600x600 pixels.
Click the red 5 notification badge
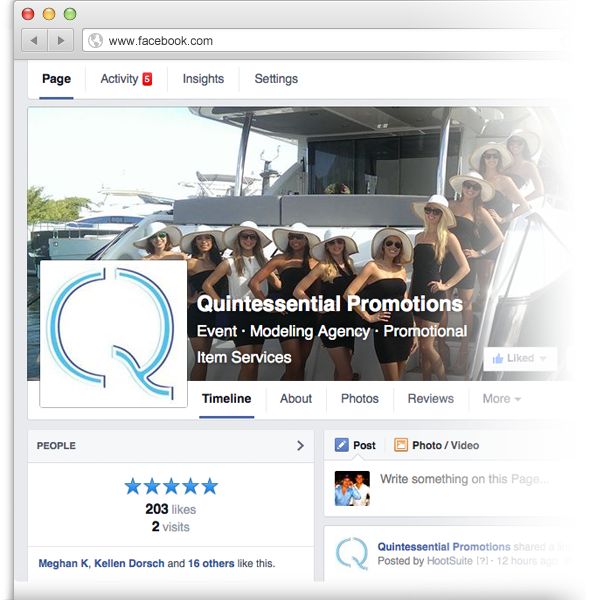pos(147,79)
